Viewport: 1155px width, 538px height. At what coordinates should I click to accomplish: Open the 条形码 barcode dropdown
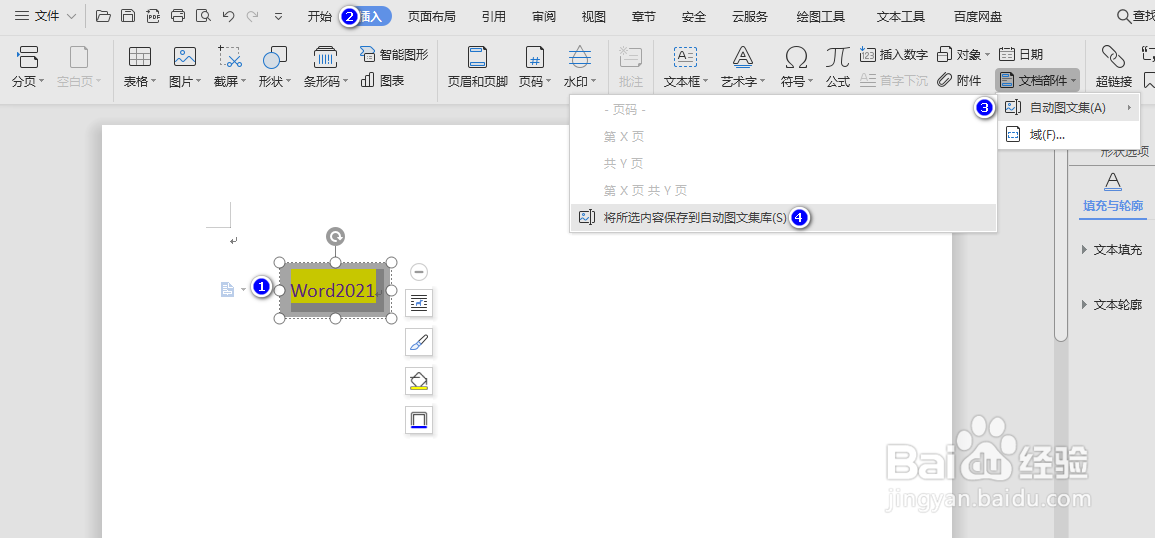[x=326, y=66]
